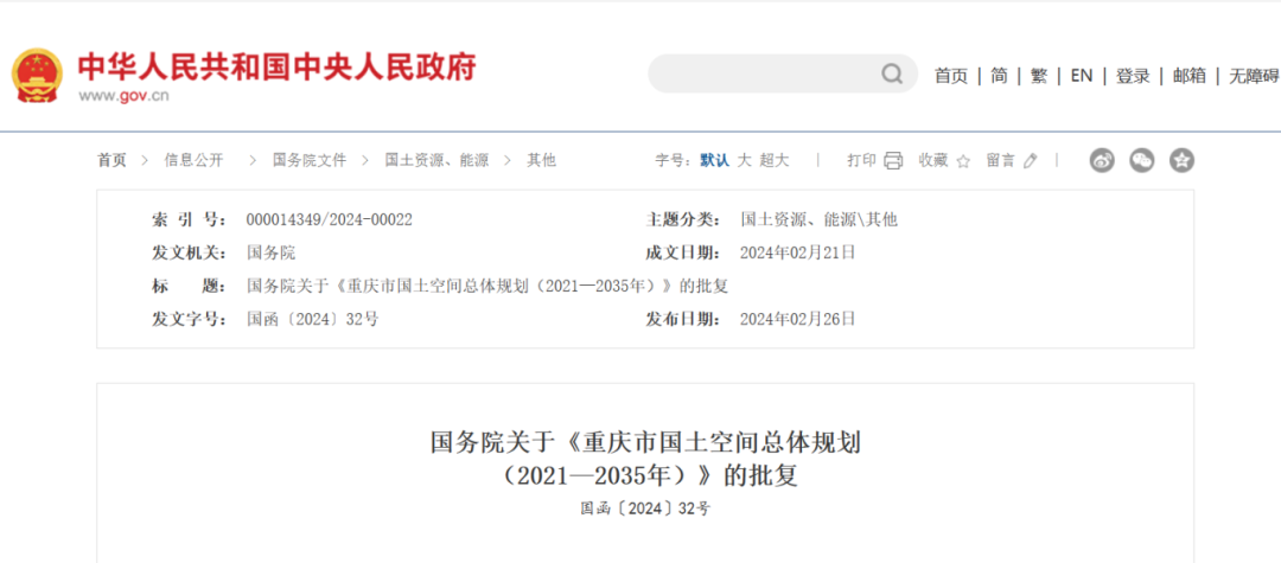Image resolution: width=1281 pixels, height=564 pixels.
Task: Click the round Qzone star share icon
Action: click(x=1182, y=160)
